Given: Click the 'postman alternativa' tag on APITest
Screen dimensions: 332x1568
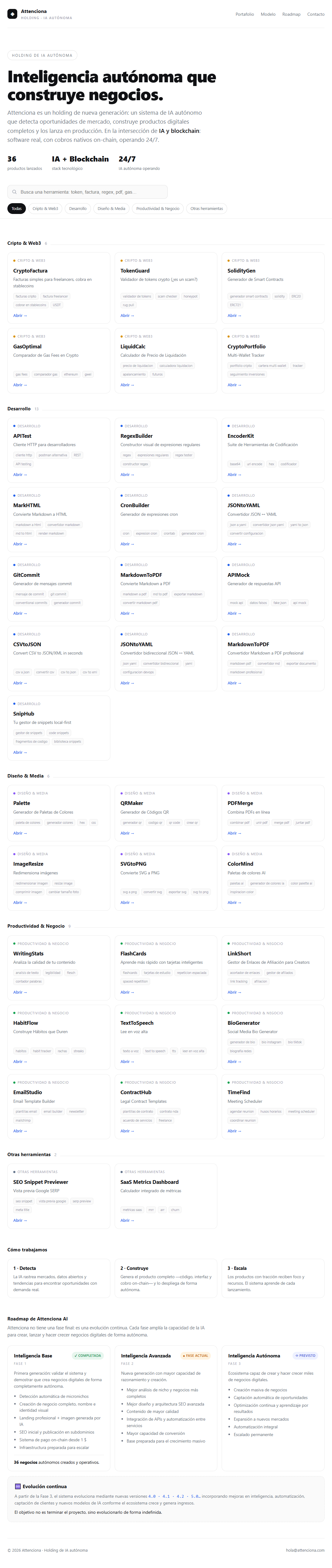Looking at the screenshot, I should point(53,455).
